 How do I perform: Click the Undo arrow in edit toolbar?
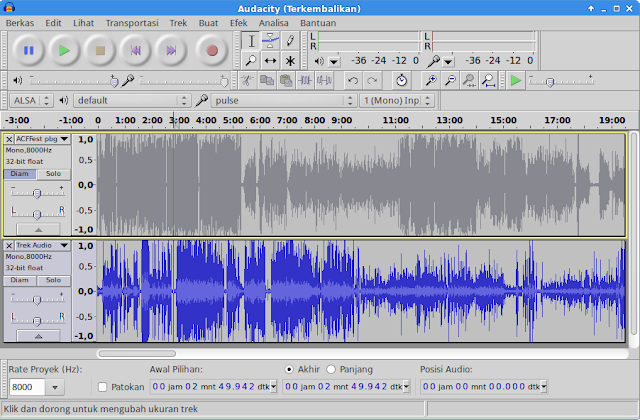point(352,80)
